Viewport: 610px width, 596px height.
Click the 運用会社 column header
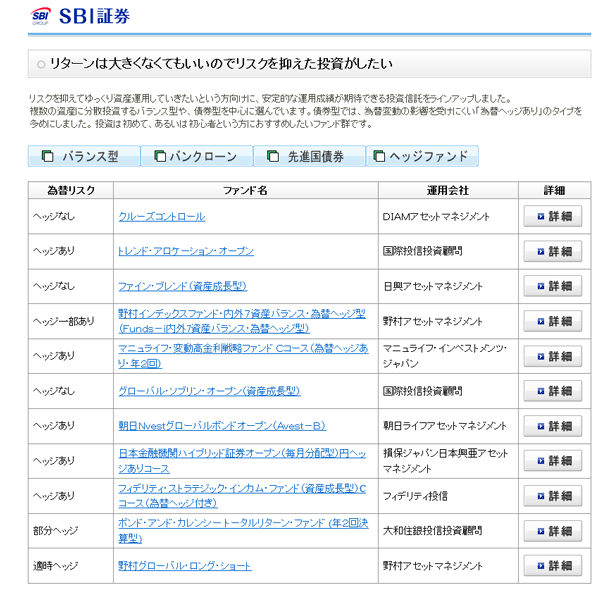coord(448,190)
